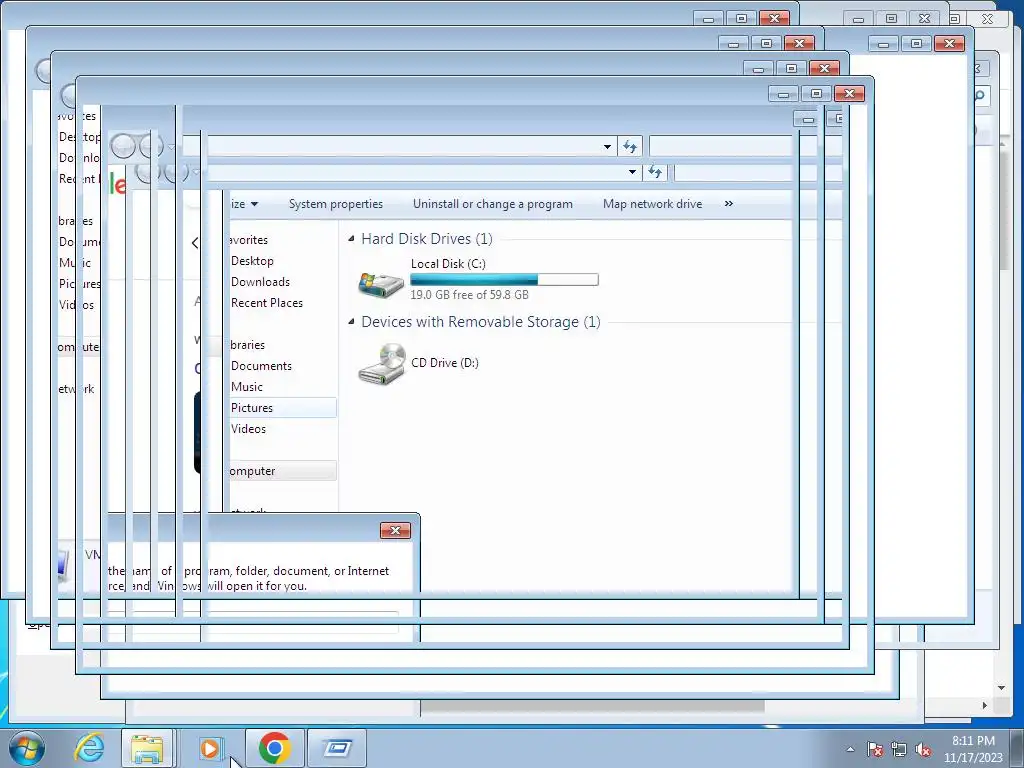Select Desktop in front window navigation

[x=252, y=261]
